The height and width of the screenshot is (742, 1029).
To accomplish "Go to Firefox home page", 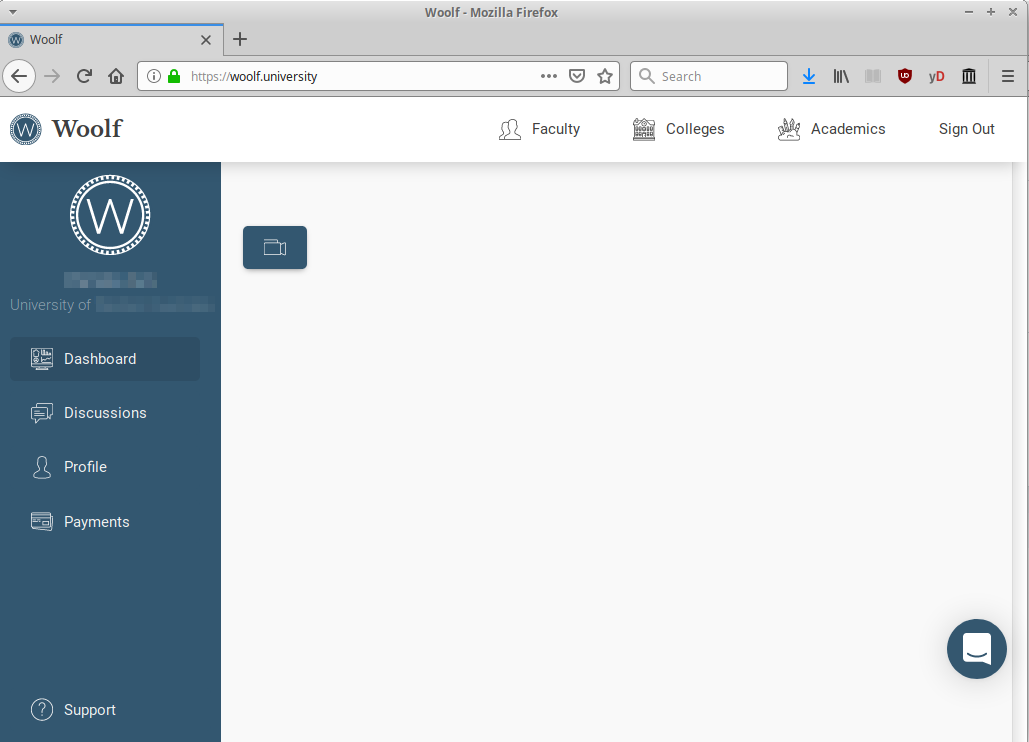I will (x=116, y=76).
